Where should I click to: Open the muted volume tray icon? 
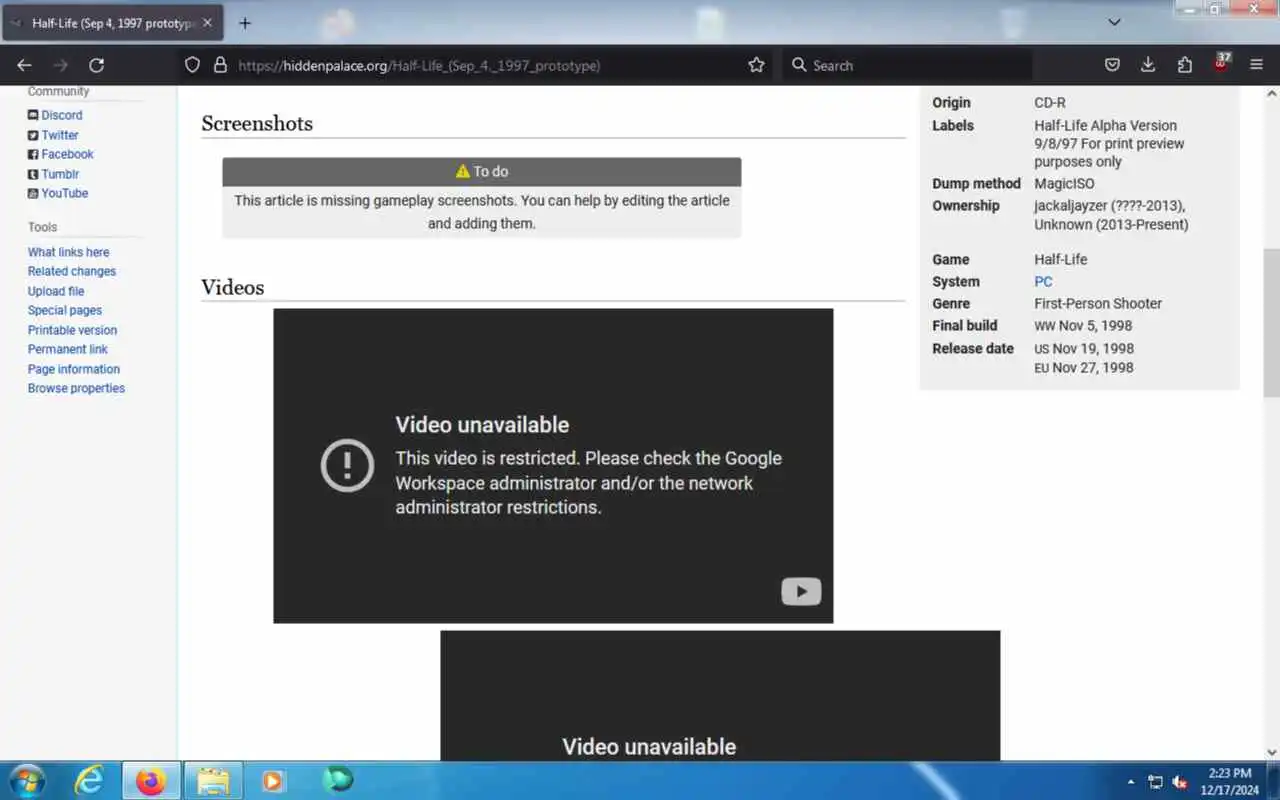tap(1179, 782)
